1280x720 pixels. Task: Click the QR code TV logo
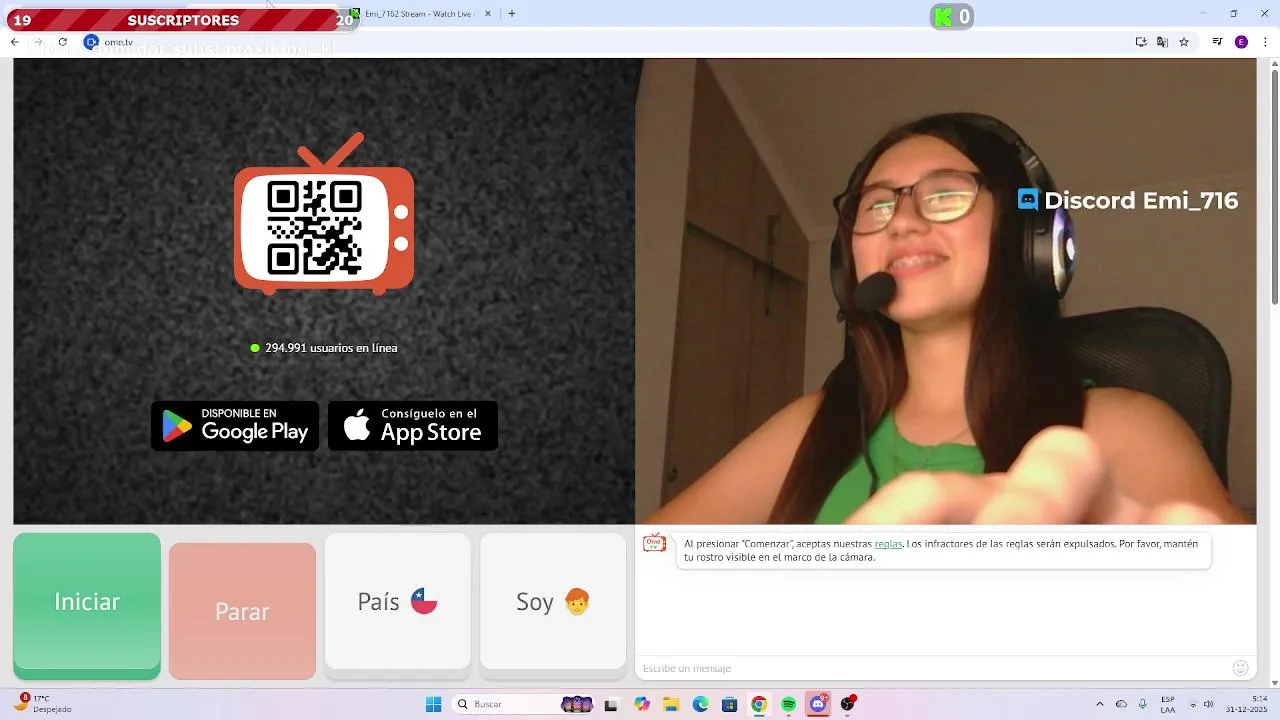click(324, 214)
